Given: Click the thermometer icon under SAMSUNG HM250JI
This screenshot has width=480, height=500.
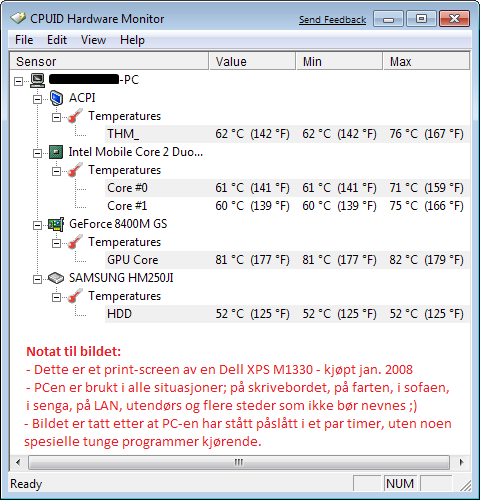Looking at the screenshot, I should pos(75,296).
